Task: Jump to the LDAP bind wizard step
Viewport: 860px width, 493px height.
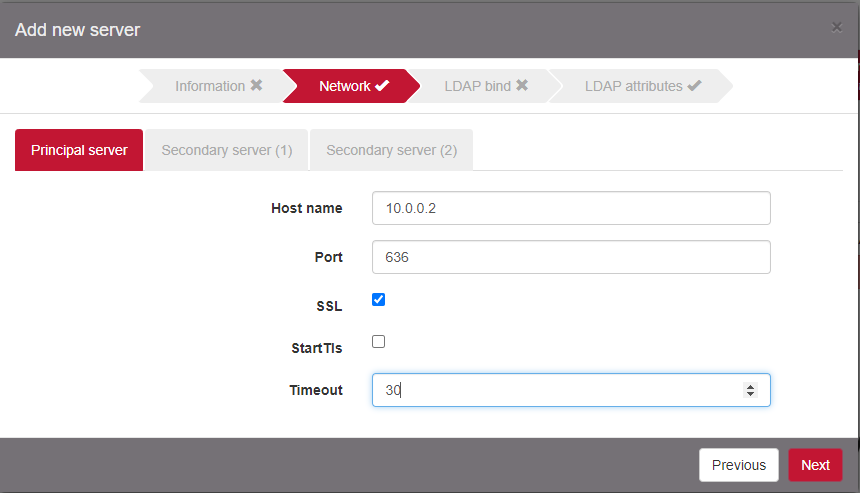Action: (477, 86)
